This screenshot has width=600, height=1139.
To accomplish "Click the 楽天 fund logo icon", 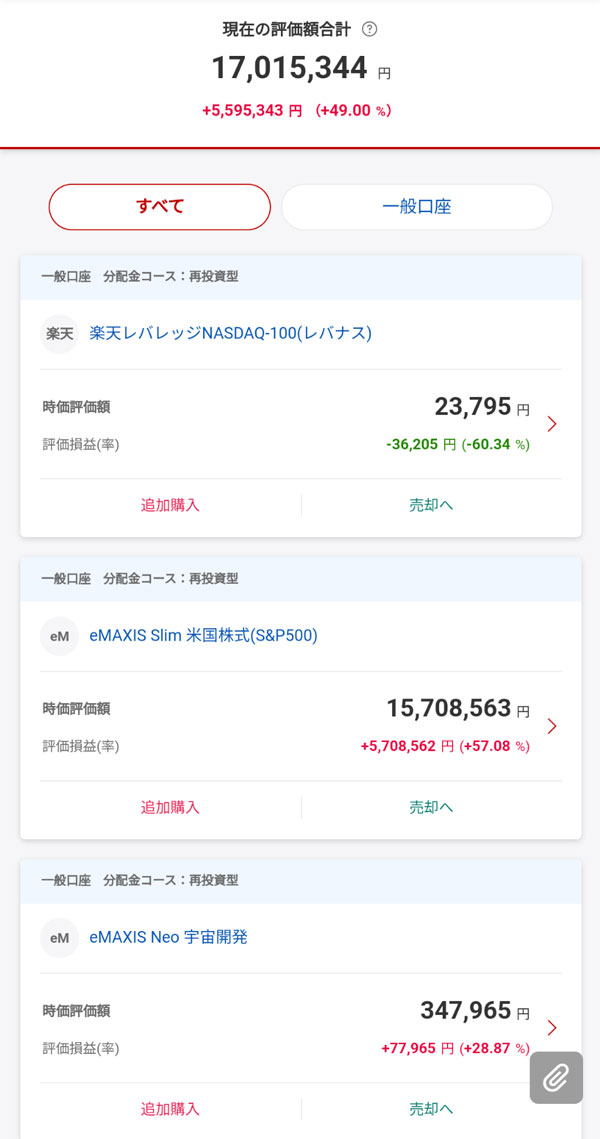I will (59, 333).
